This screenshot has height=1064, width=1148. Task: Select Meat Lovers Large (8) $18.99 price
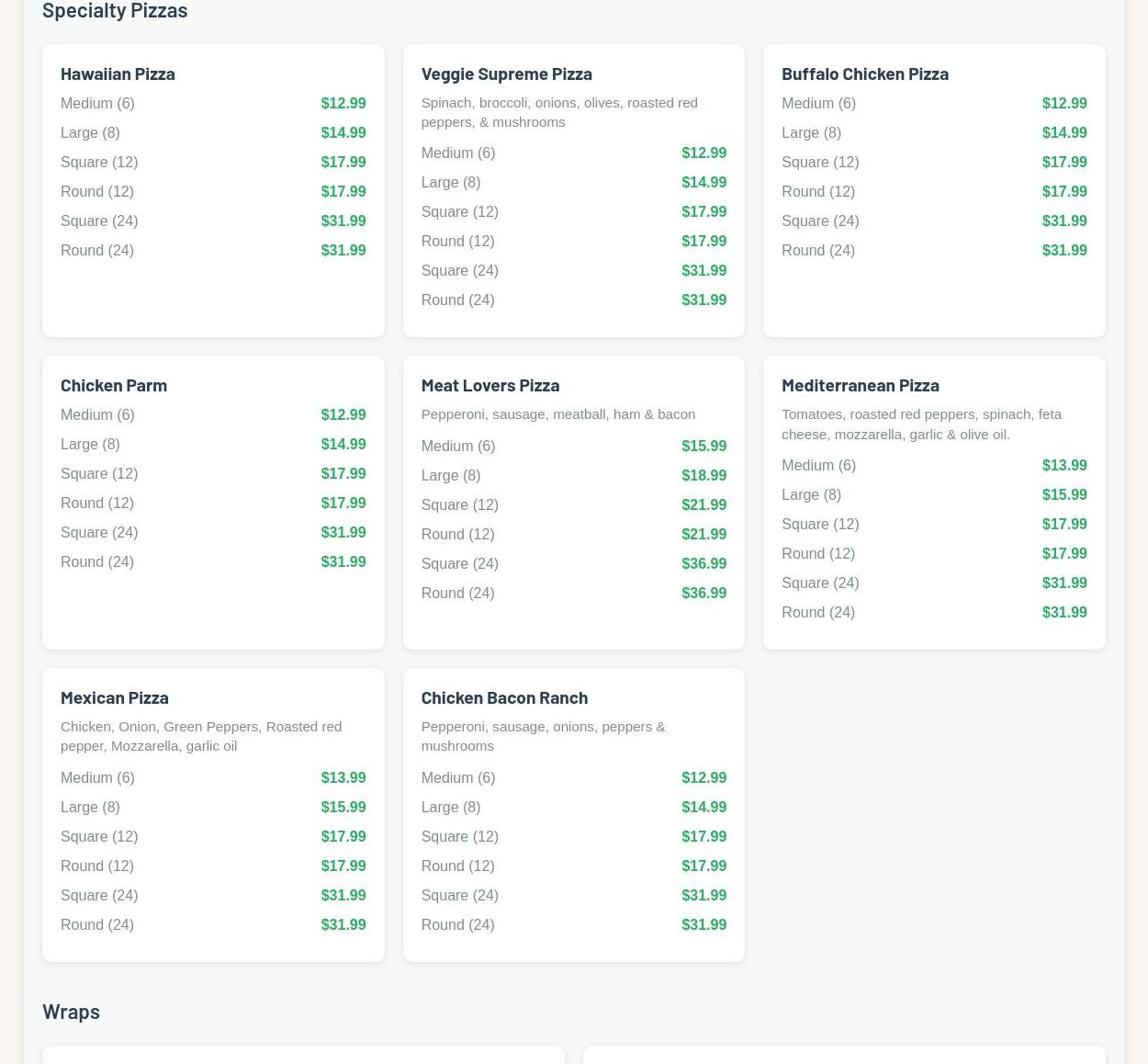pos(703,475)
